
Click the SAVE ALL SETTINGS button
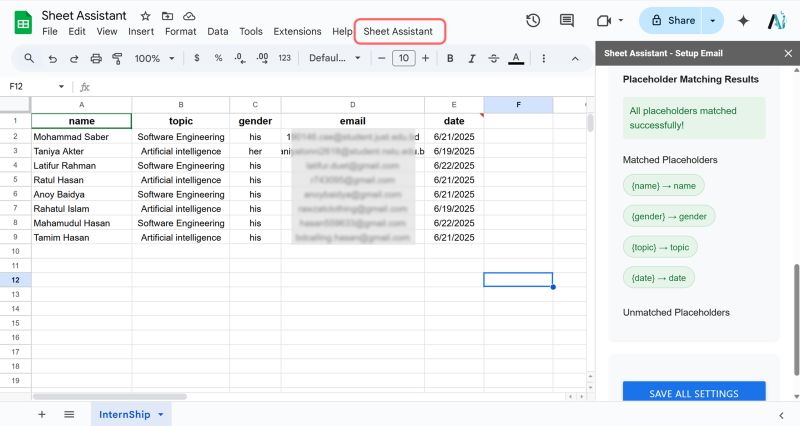(694, 392)
